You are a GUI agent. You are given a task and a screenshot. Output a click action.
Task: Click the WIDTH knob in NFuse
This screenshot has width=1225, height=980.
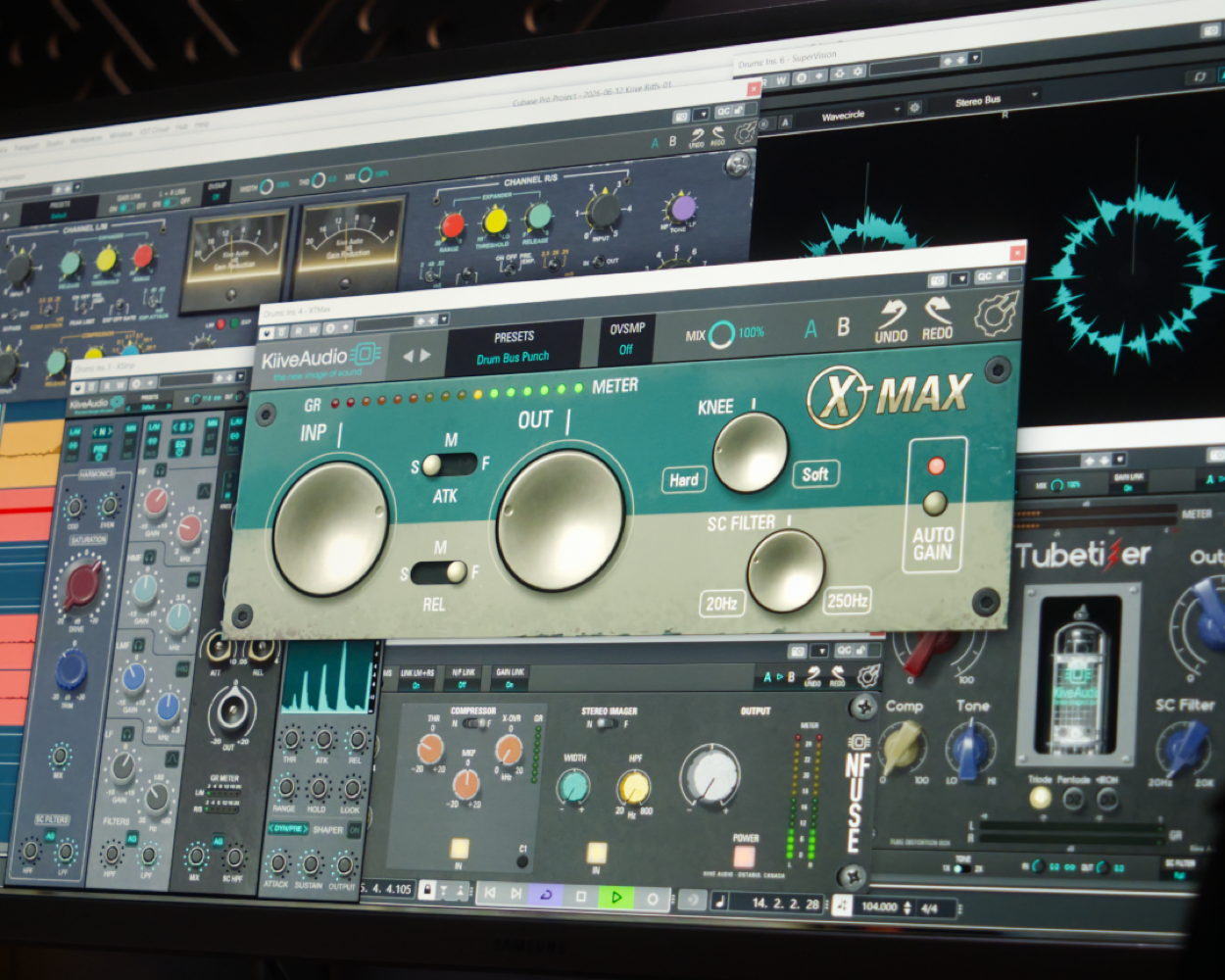pos(573,786)
